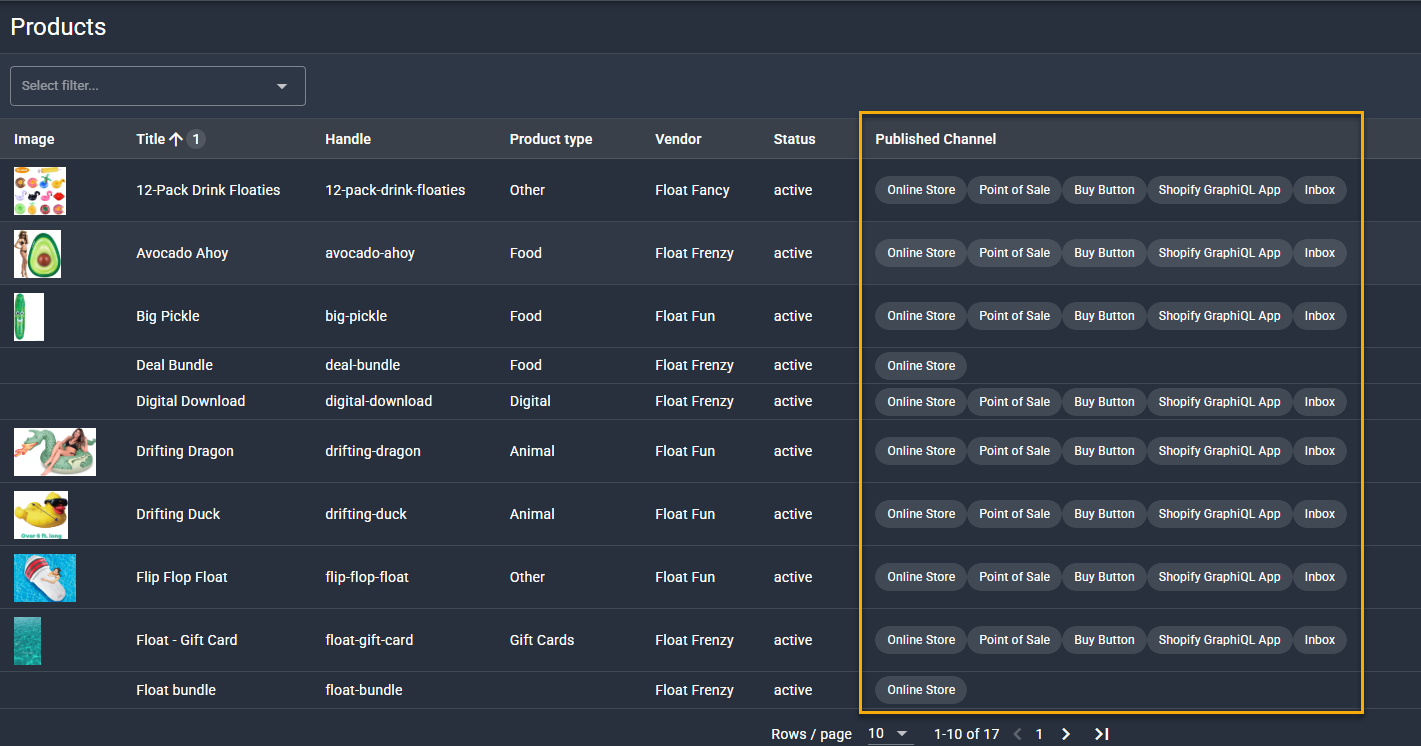1421x746 pixels.
Task: Open the 12-Pack Drink Floaties image
Action: click(40, 191)
